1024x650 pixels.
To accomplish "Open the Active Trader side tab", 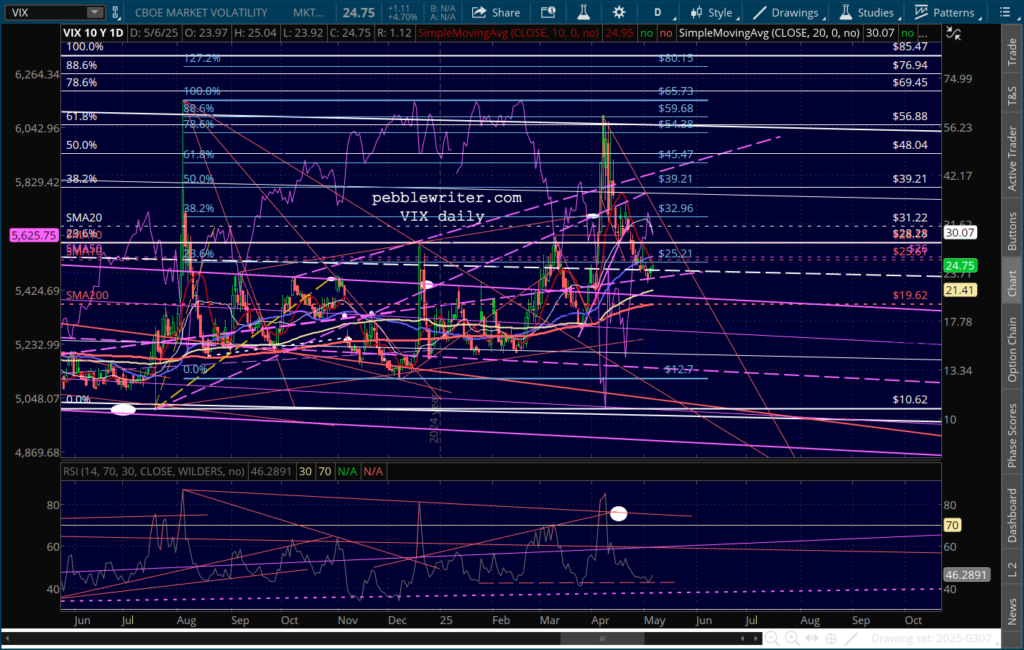I will click(1013, 159).
